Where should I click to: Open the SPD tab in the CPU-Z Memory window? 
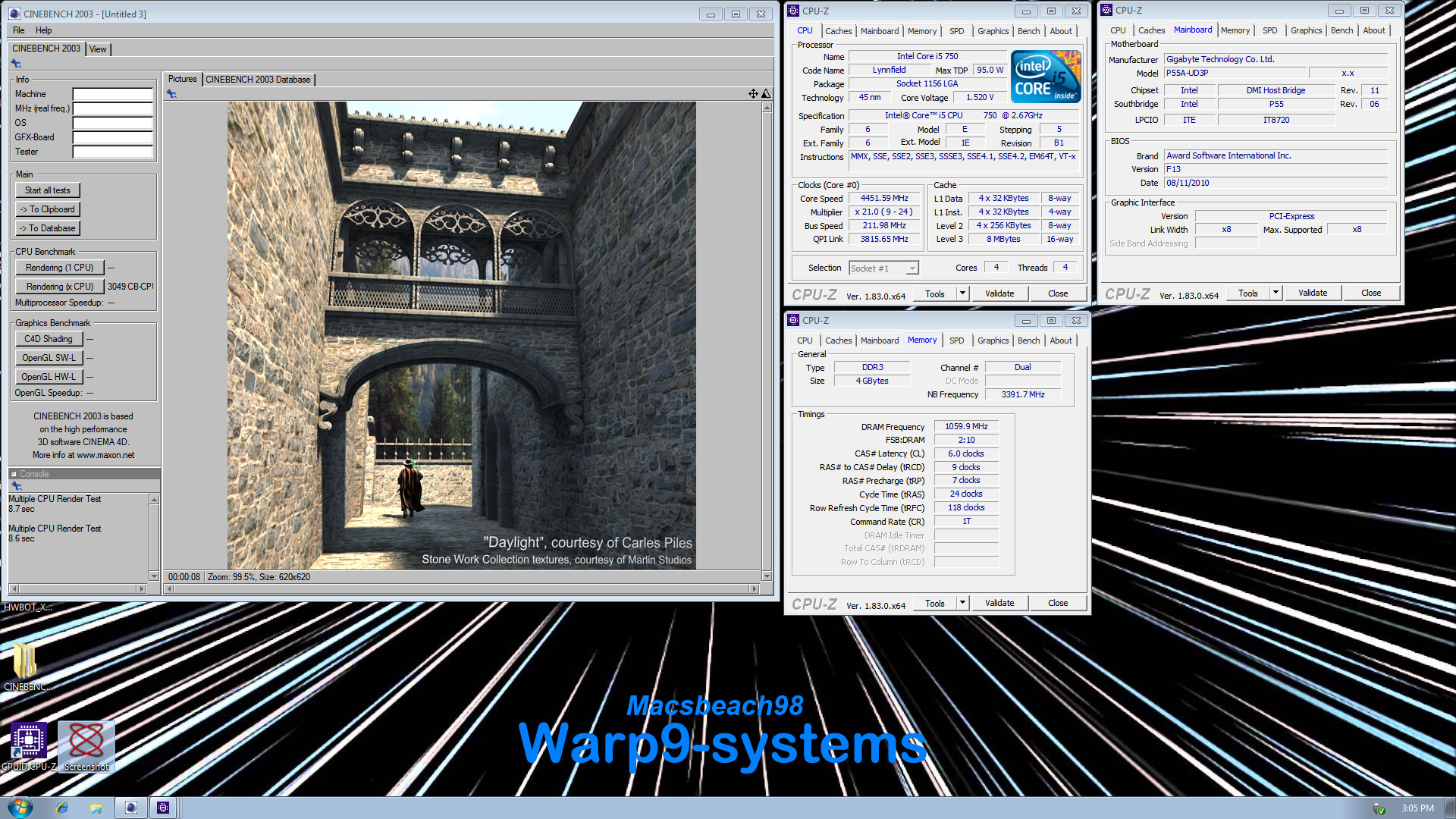[x=956, y=340]
